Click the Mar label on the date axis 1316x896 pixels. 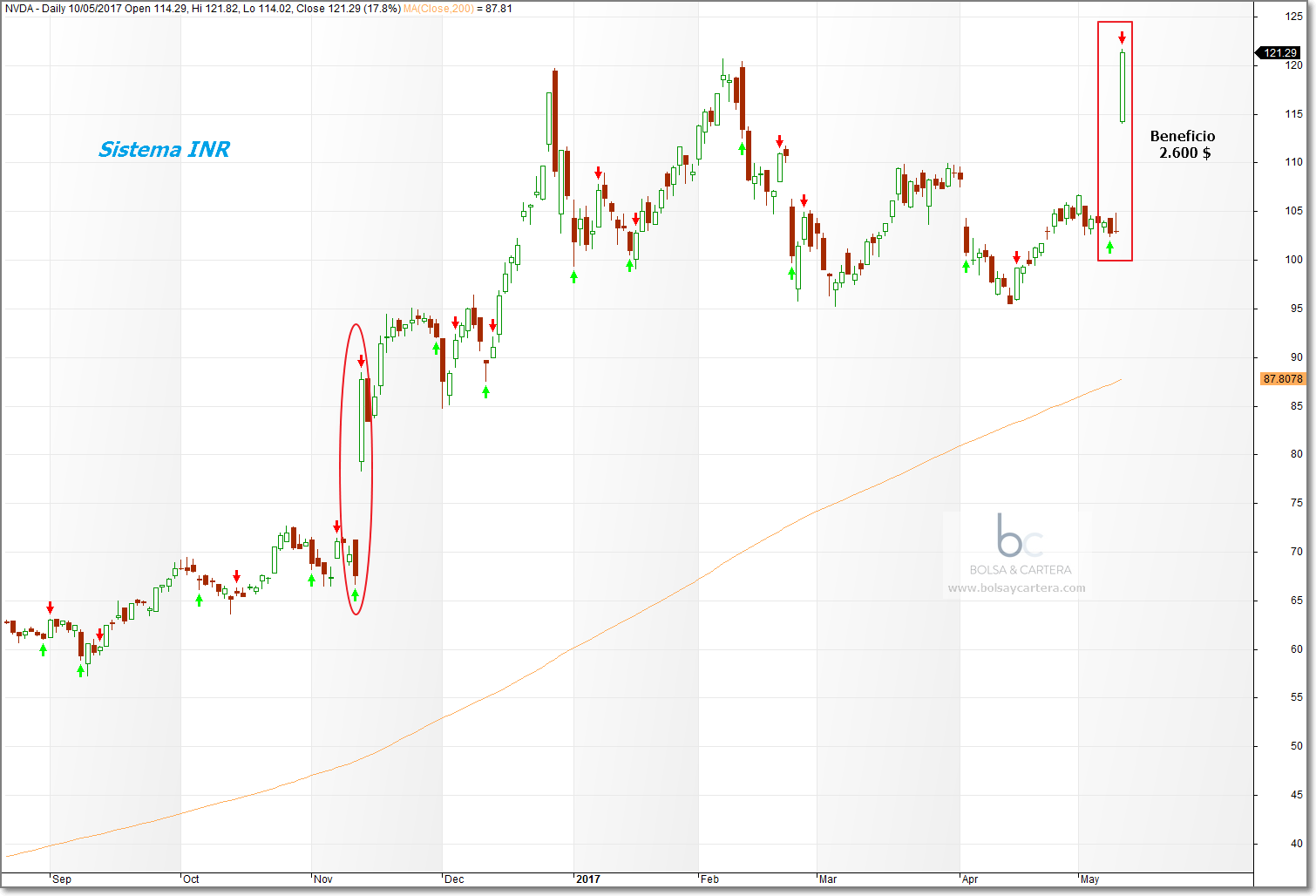tap(828, 879)
